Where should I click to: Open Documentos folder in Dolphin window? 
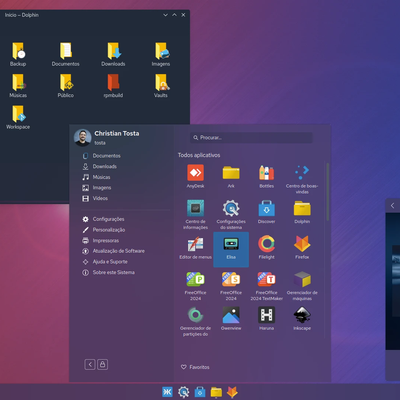66,54
